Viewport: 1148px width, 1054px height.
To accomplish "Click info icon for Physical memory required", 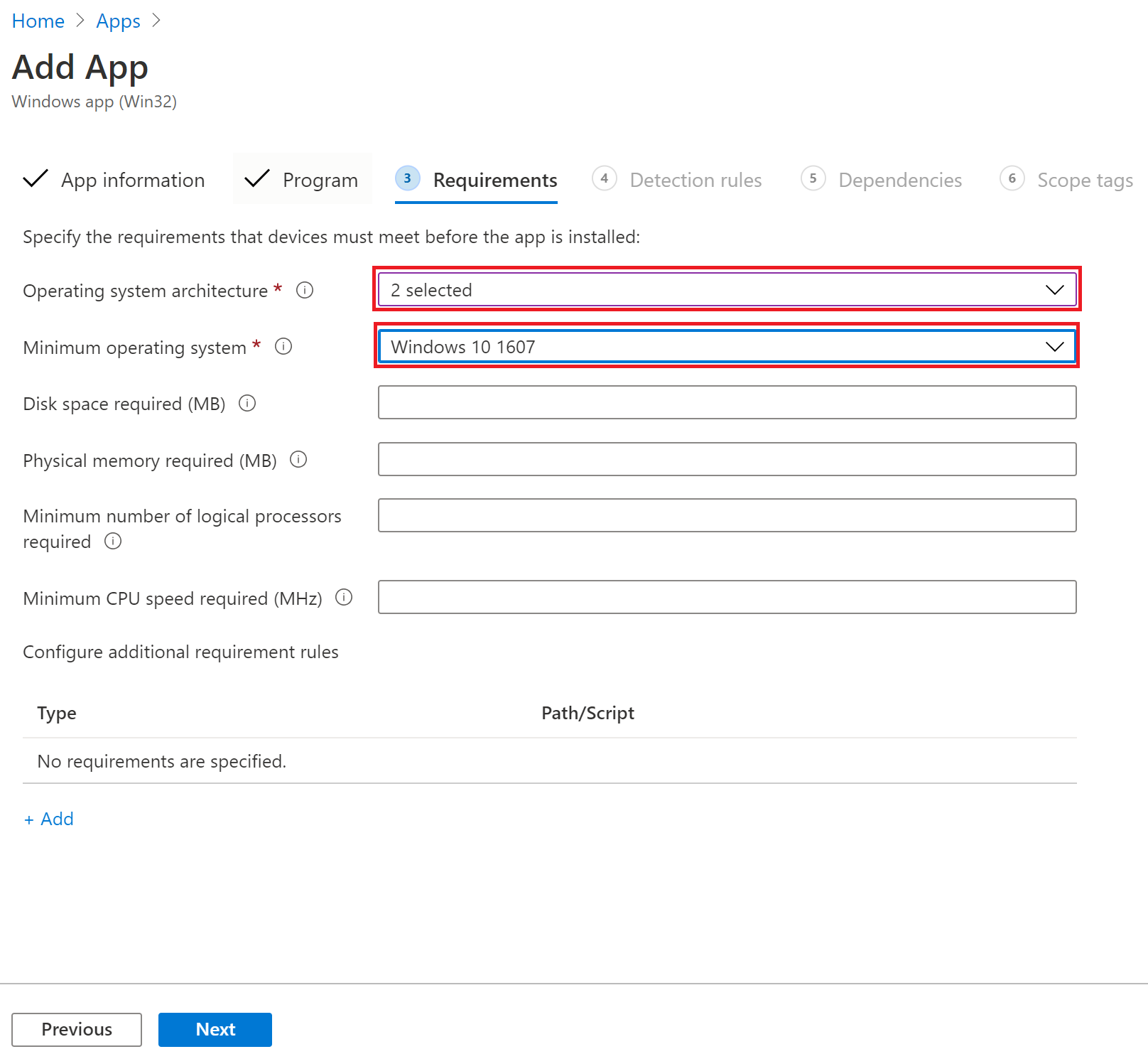I will click(x=298, y=459).
